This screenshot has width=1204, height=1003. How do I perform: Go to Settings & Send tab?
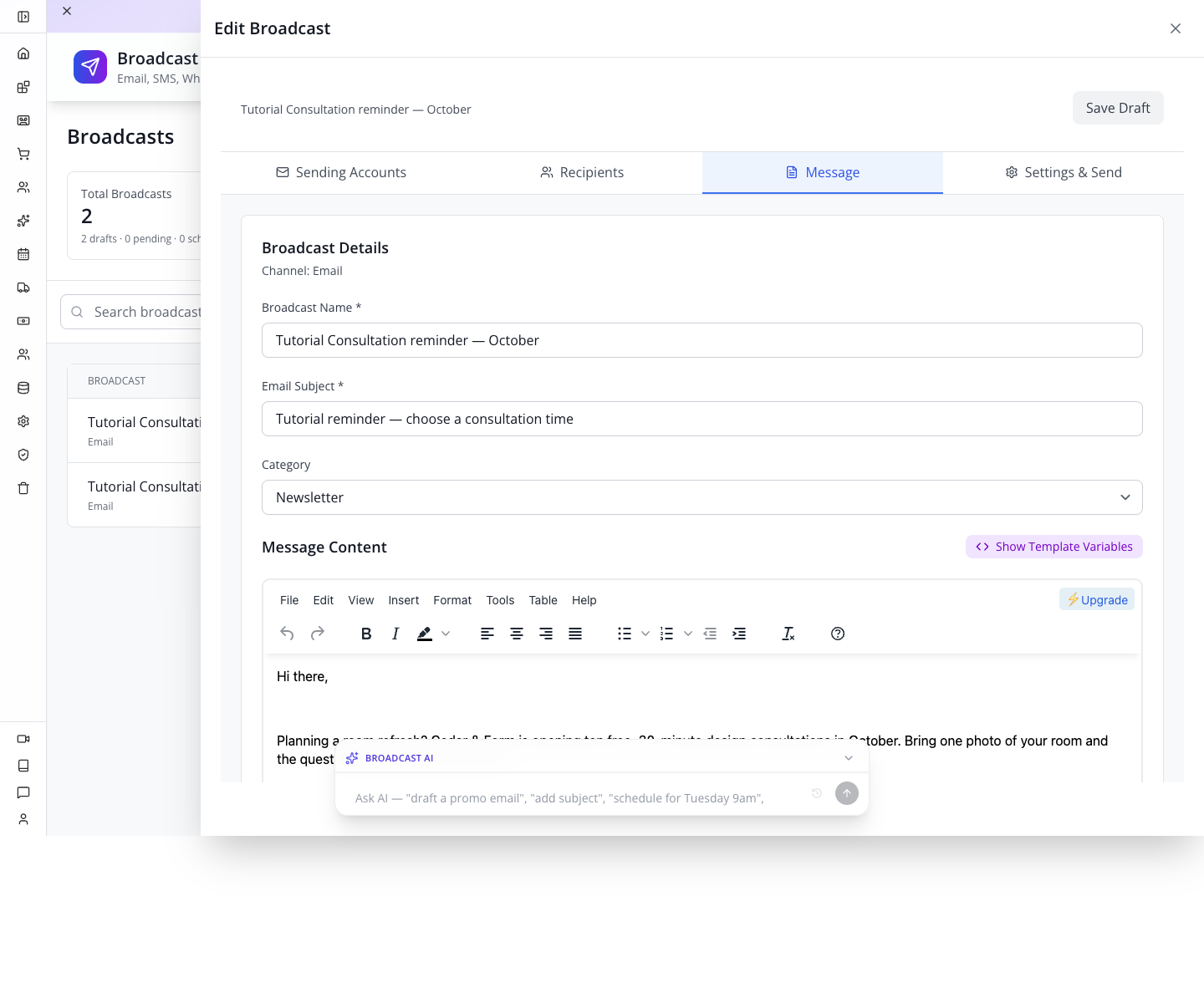click(1064, 172)
